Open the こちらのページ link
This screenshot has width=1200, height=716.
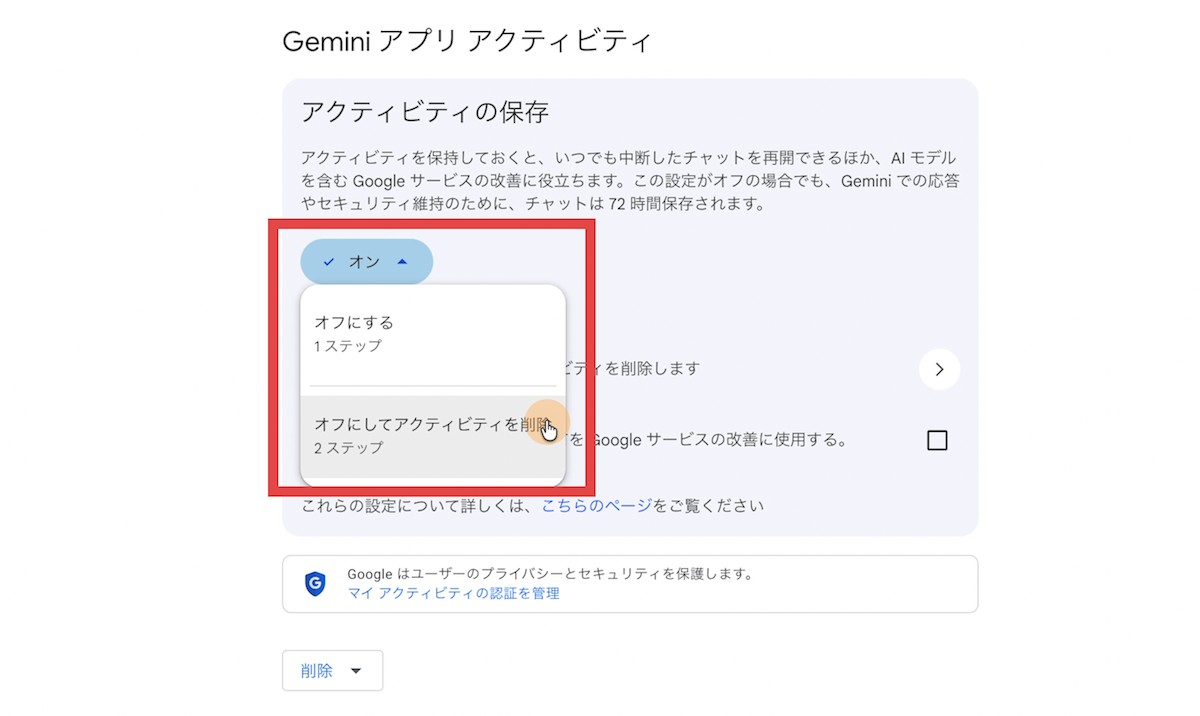click(x=597, y=506)
